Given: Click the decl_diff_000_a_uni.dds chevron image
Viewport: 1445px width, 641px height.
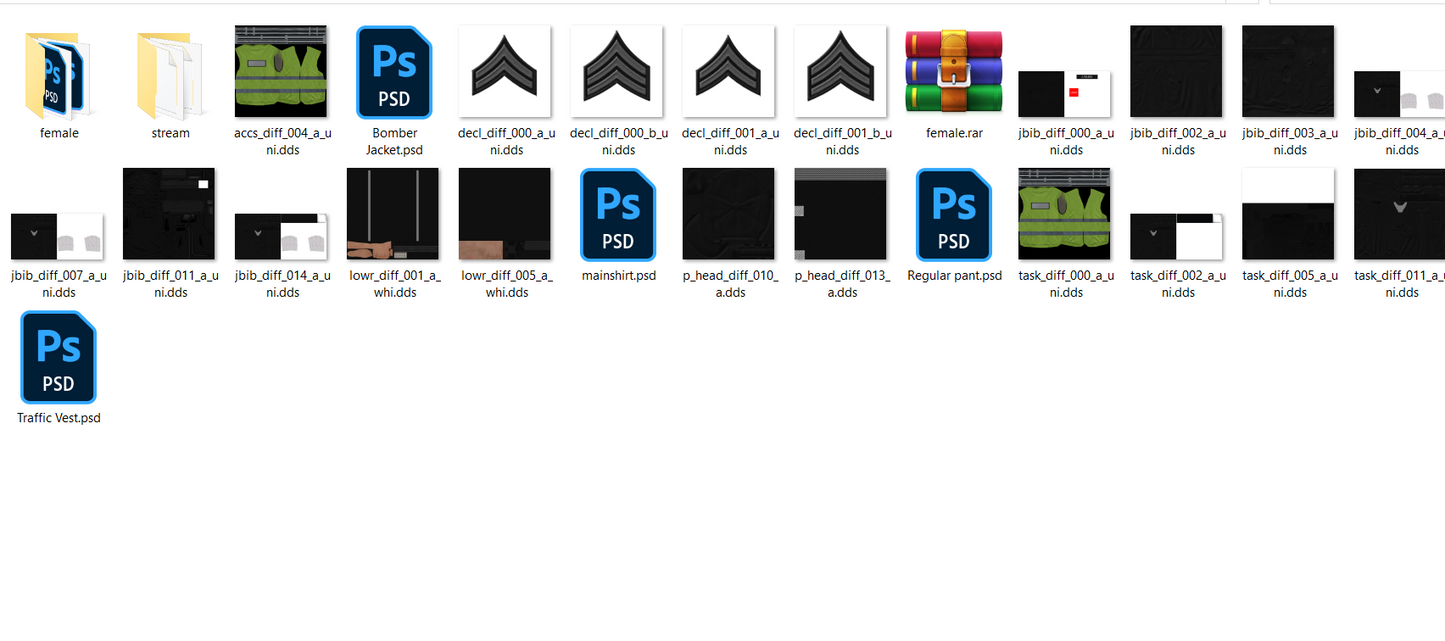Looking at the screenshot, I should 506,72.
